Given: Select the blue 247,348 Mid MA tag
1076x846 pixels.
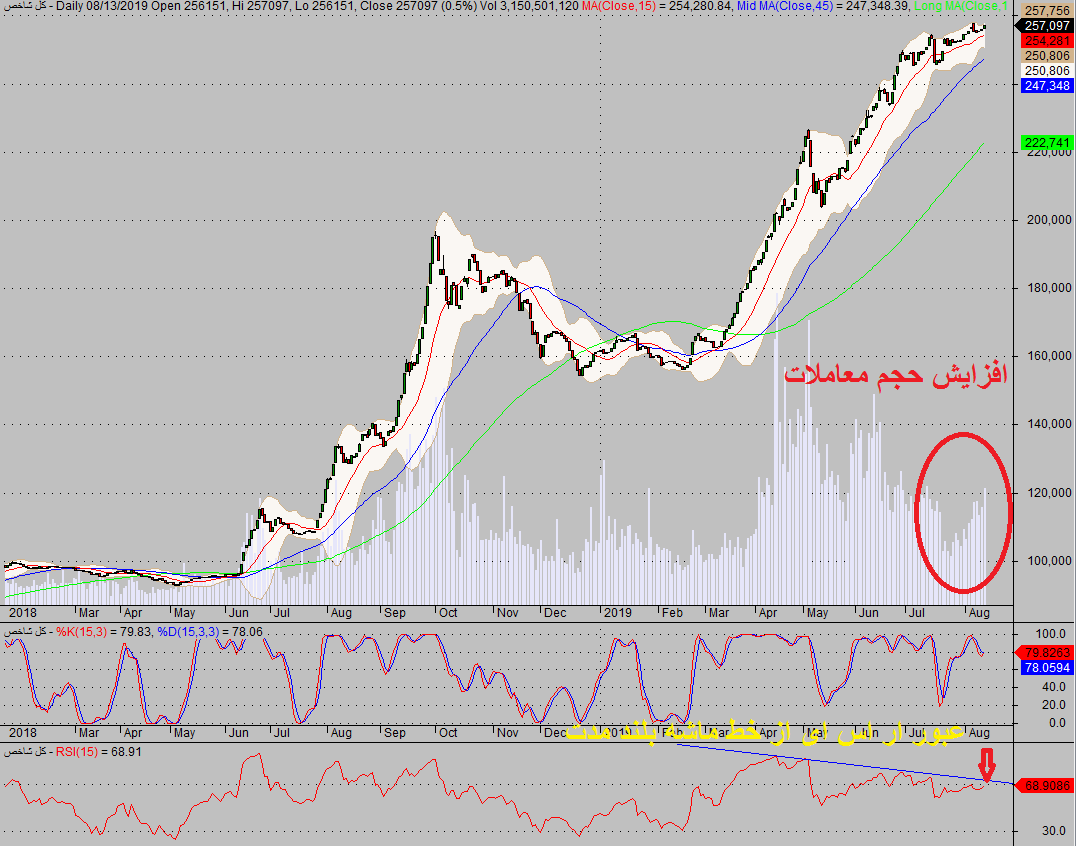Looking at the screenshot, I should click(1046, 86).
